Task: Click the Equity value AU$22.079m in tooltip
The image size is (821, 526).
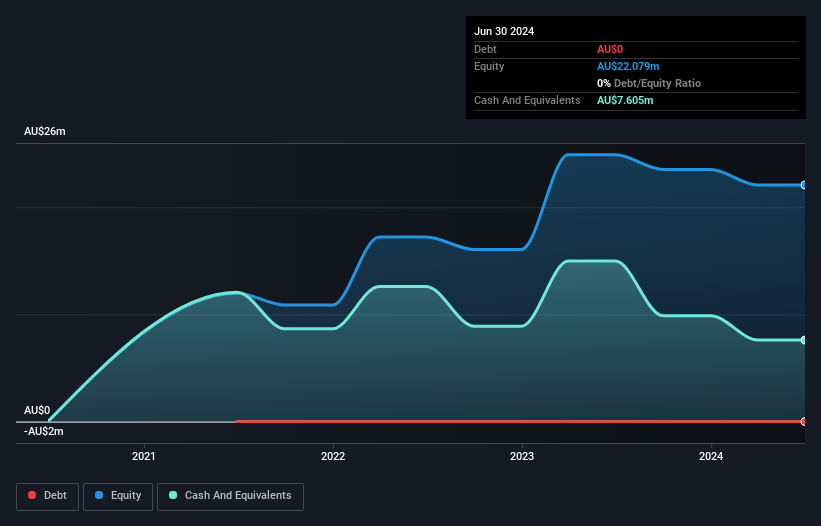Action: 628,66
